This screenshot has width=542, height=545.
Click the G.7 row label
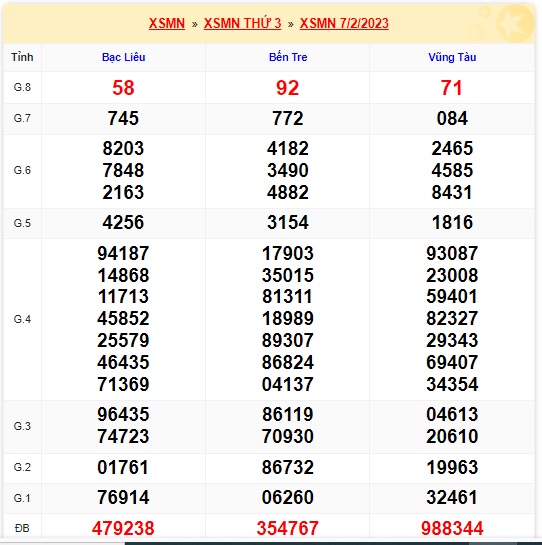22,119
